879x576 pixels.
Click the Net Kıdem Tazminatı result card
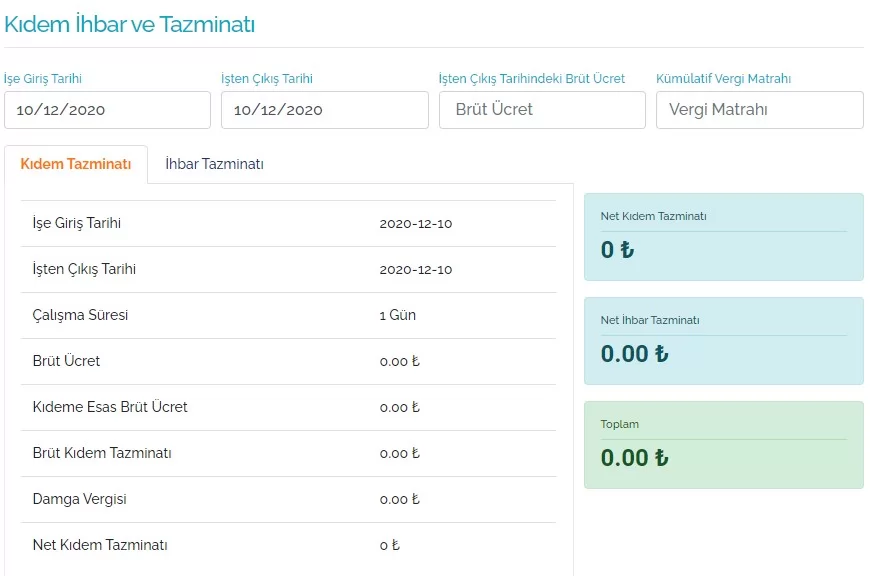723,237
